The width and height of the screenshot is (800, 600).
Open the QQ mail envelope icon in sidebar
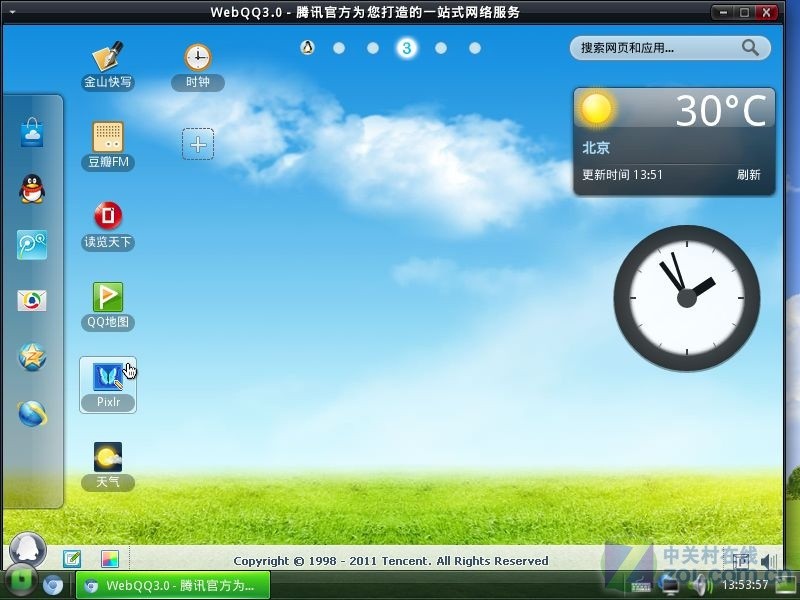click(x=32, y=301)
